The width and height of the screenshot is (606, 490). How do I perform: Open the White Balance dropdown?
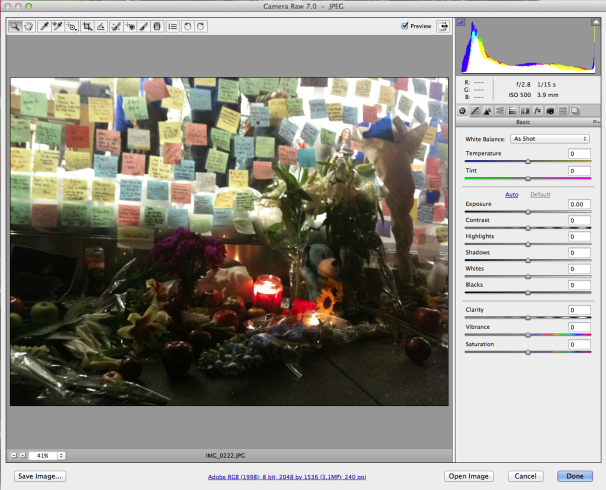[549, 138]
